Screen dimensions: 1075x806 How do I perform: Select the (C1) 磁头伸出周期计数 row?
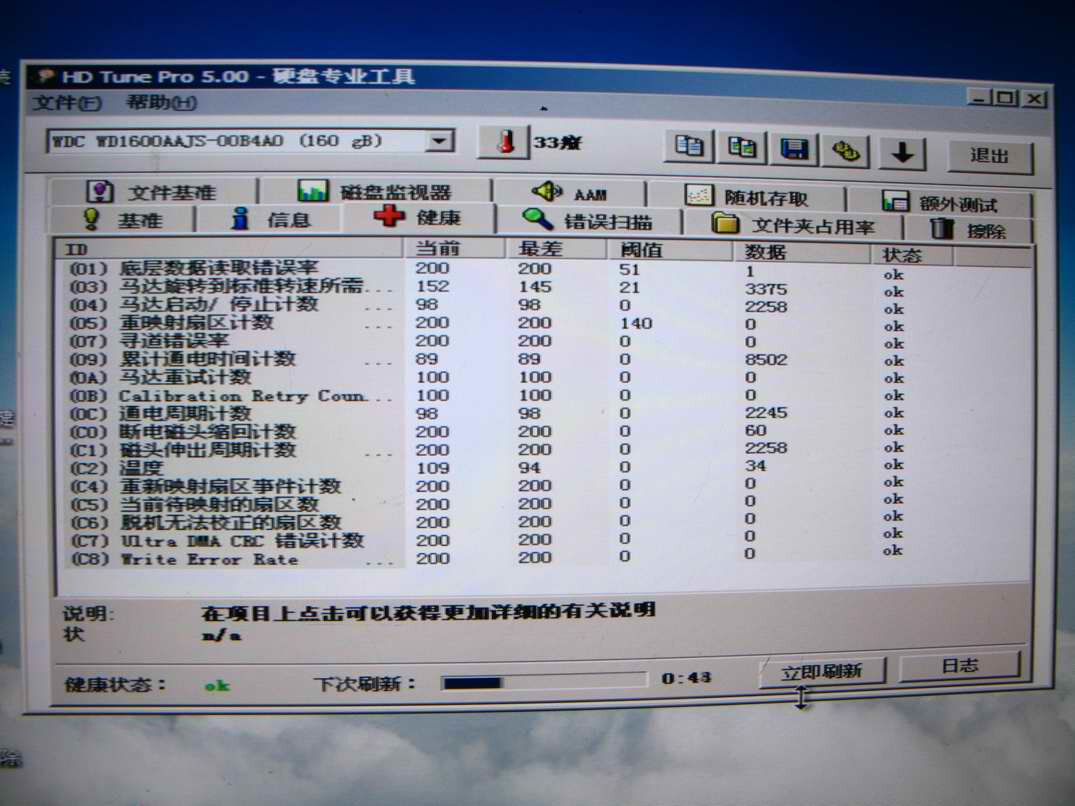click(x=542, y=450)
